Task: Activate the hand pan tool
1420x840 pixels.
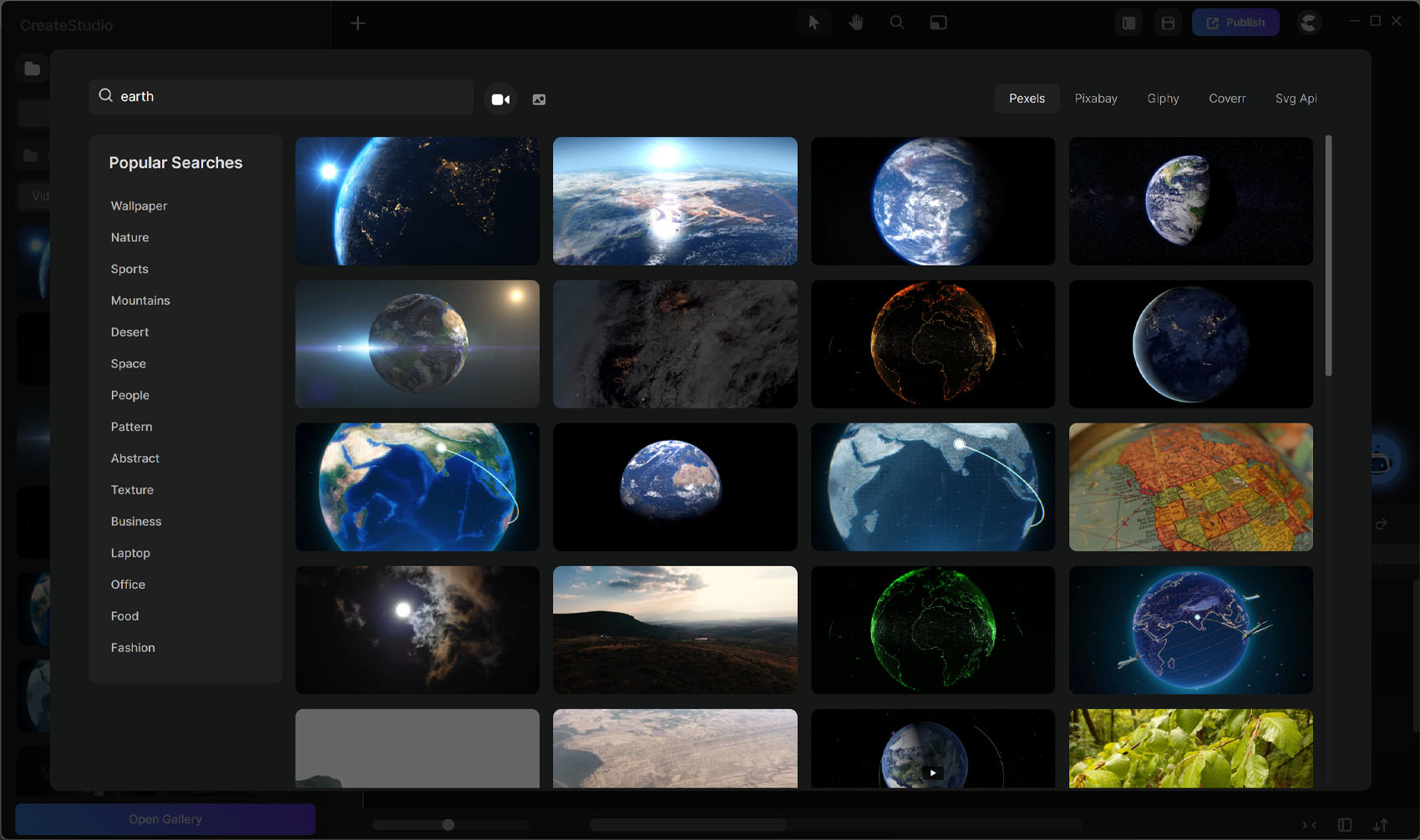Action: (x=855, y=23)
